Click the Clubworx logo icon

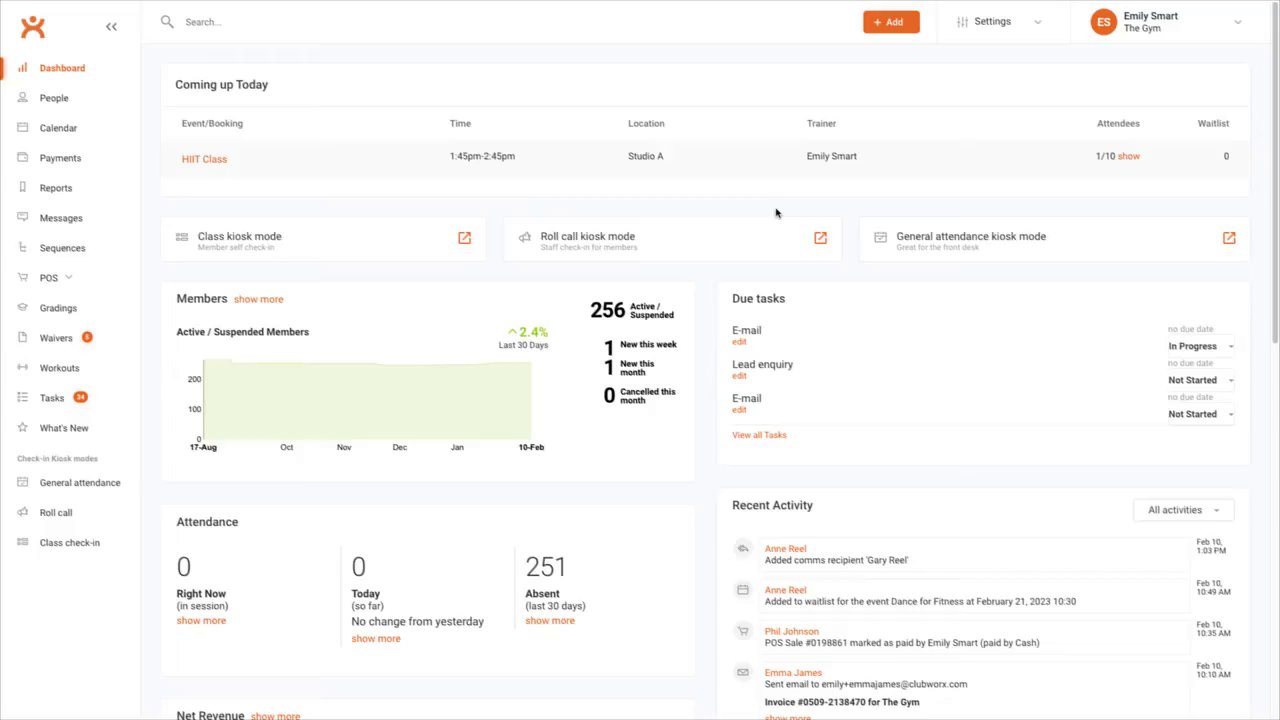click(33, 27)
